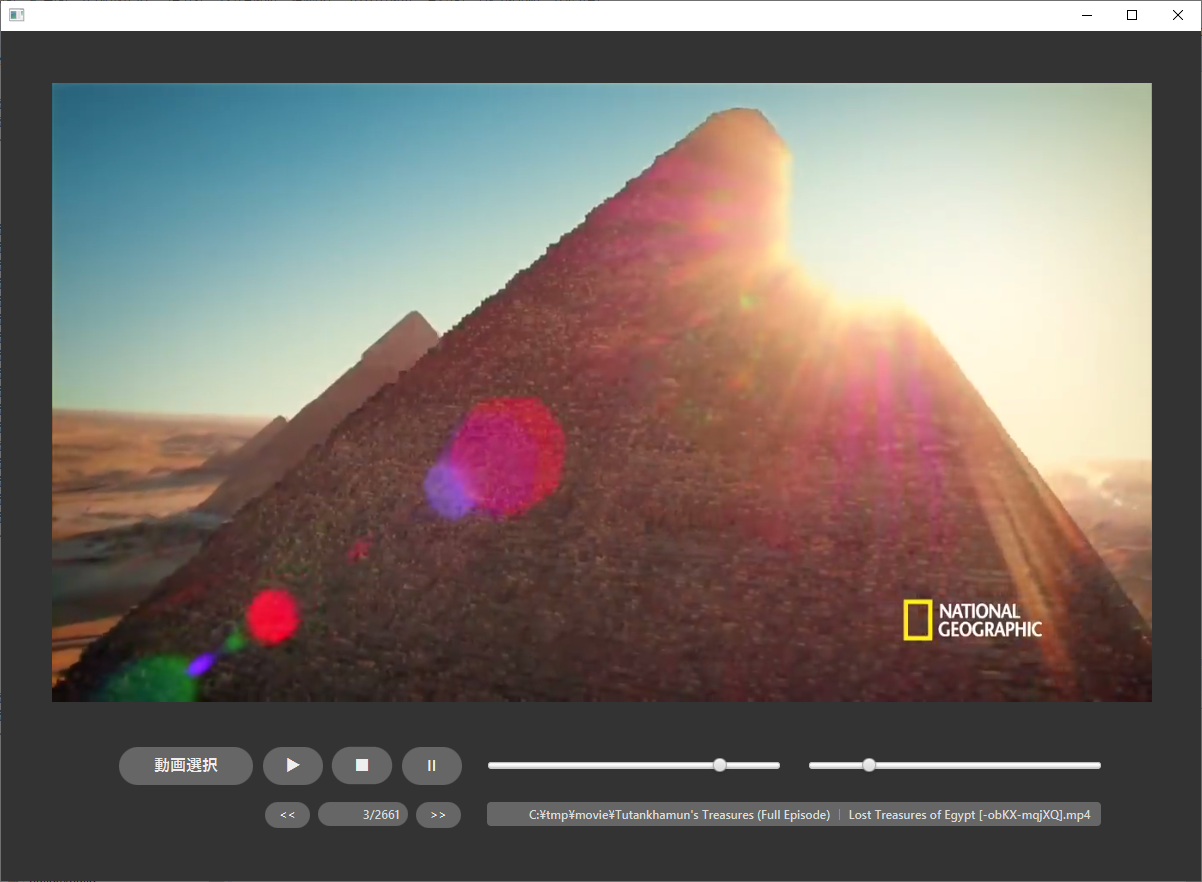Click the right slider's round handle
The image size is (1202, 882).
coord(869,765)
